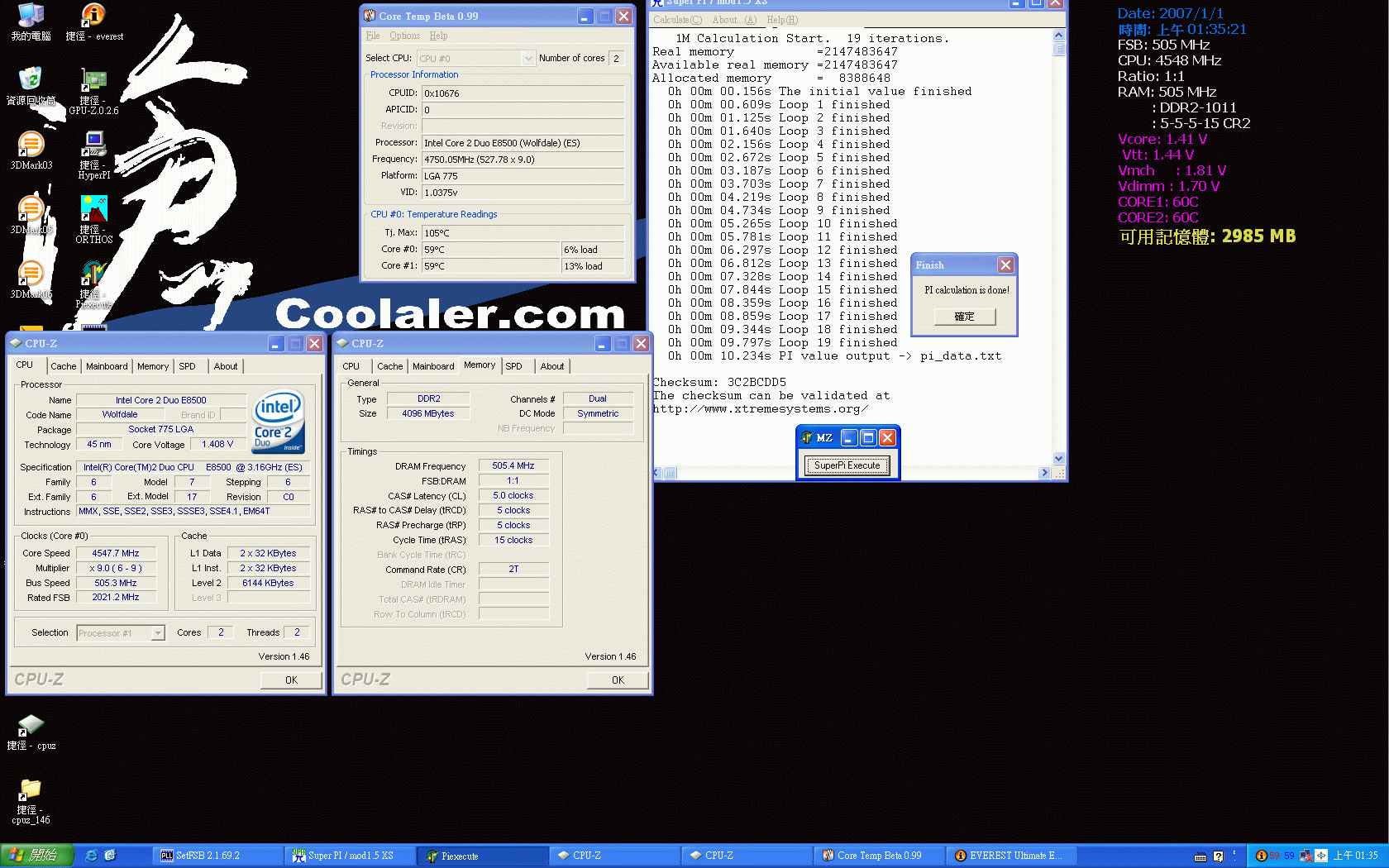Switch to Cache tab in right CPU-Z

tap(390, 366)
